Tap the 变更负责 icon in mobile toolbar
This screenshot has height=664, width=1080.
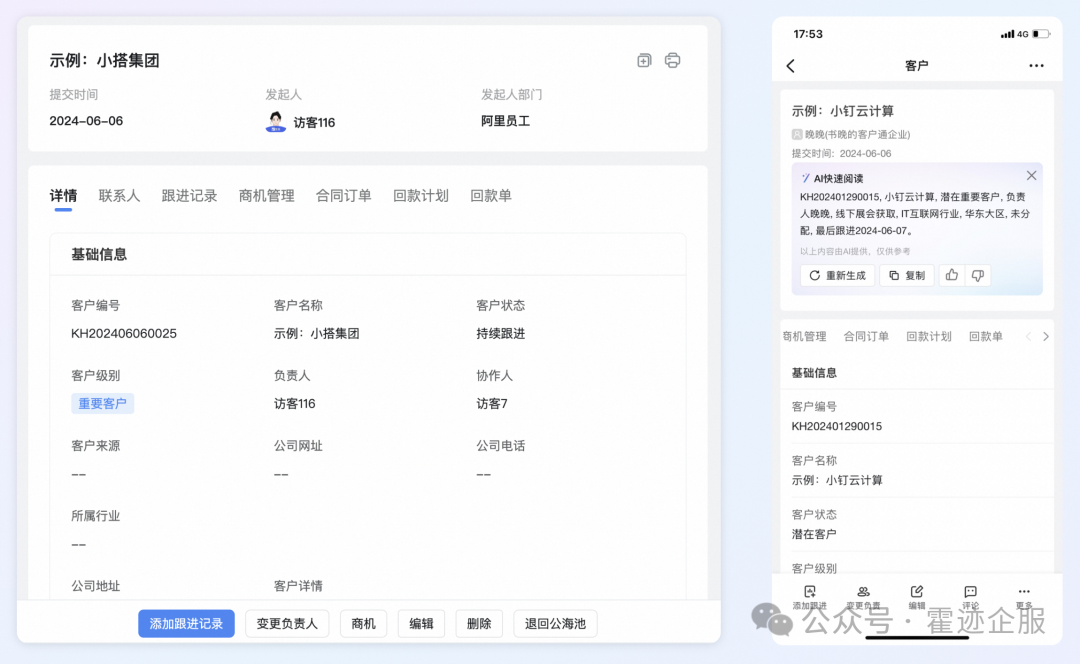point(863,592)
